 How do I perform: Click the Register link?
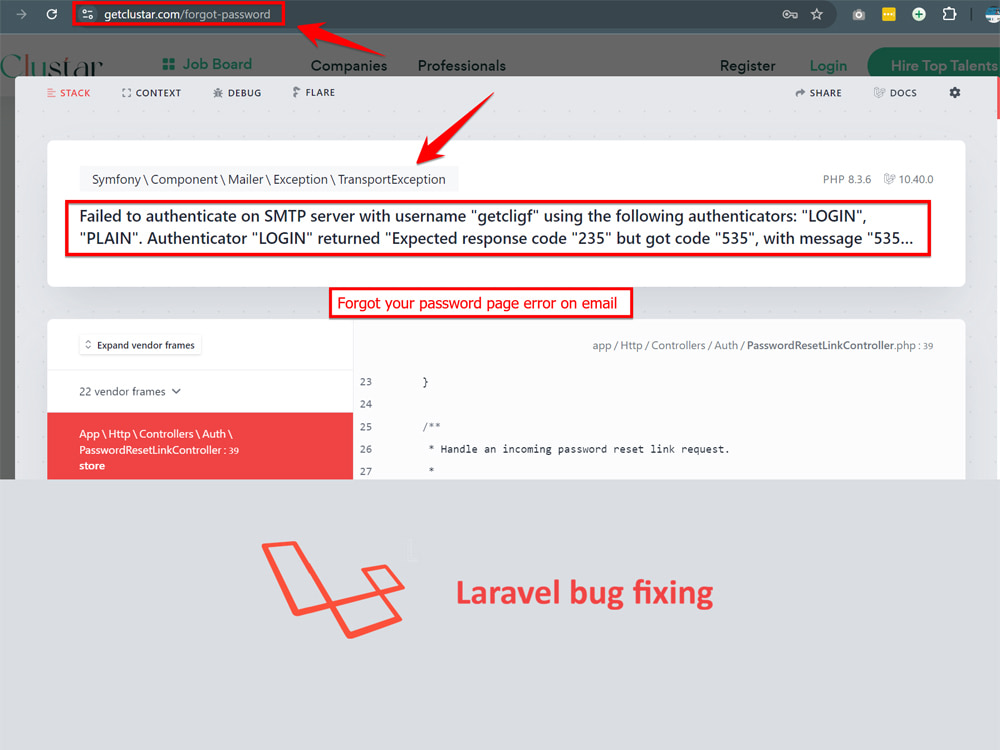[747, 66]
